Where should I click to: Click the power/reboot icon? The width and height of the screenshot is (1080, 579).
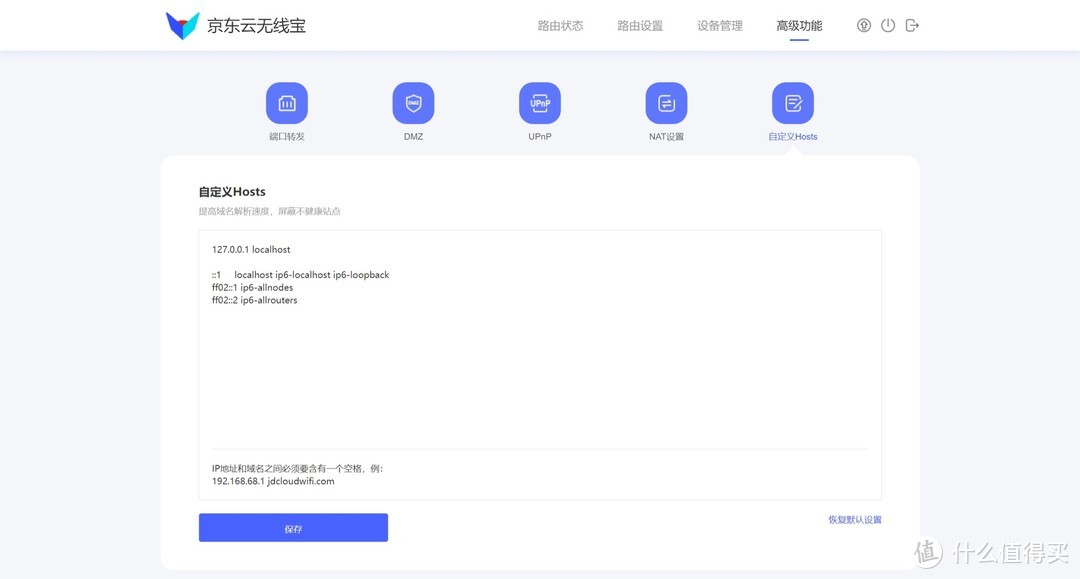[887, 25]
